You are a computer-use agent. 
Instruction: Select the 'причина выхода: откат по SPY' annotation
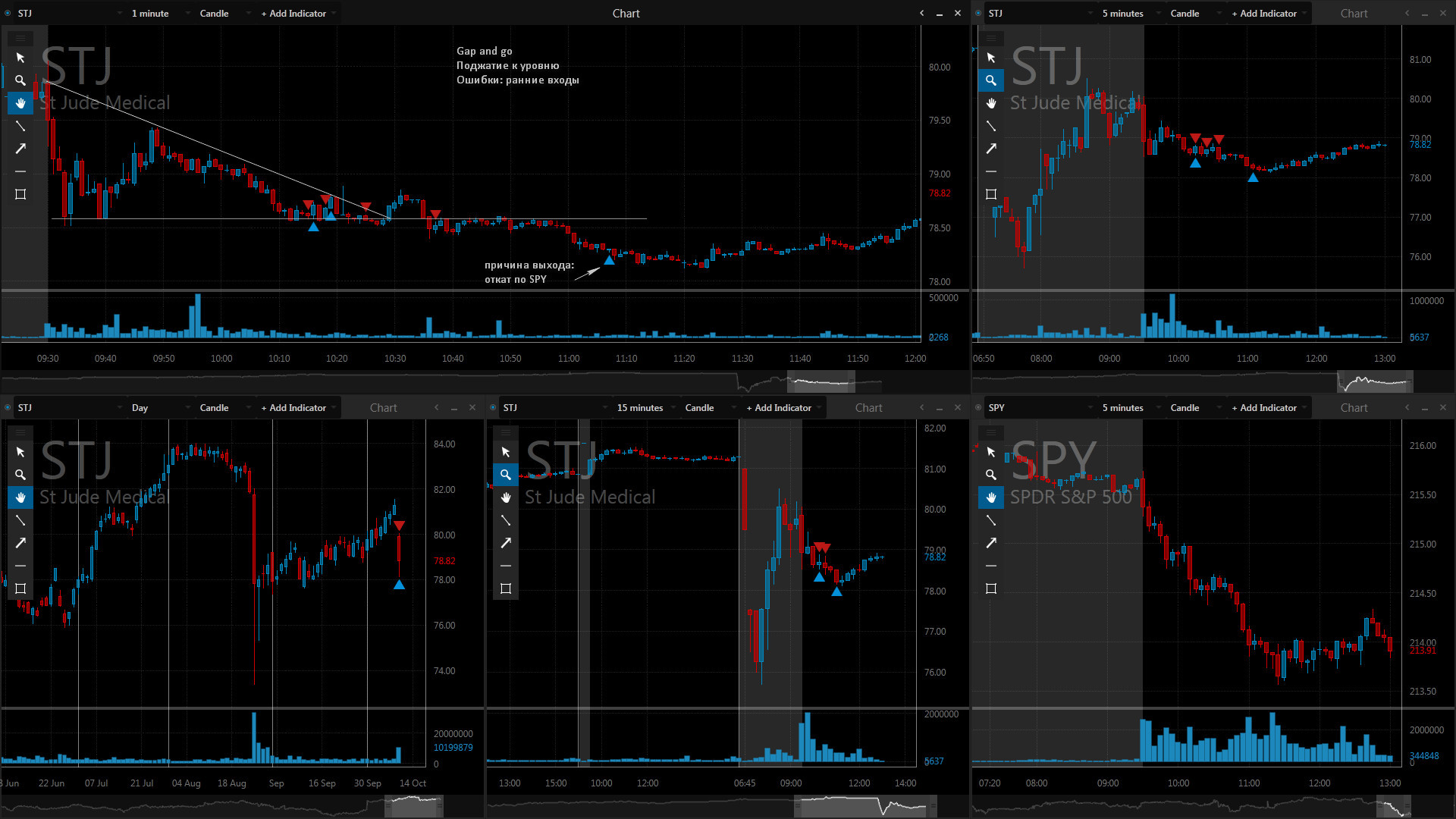529,272
